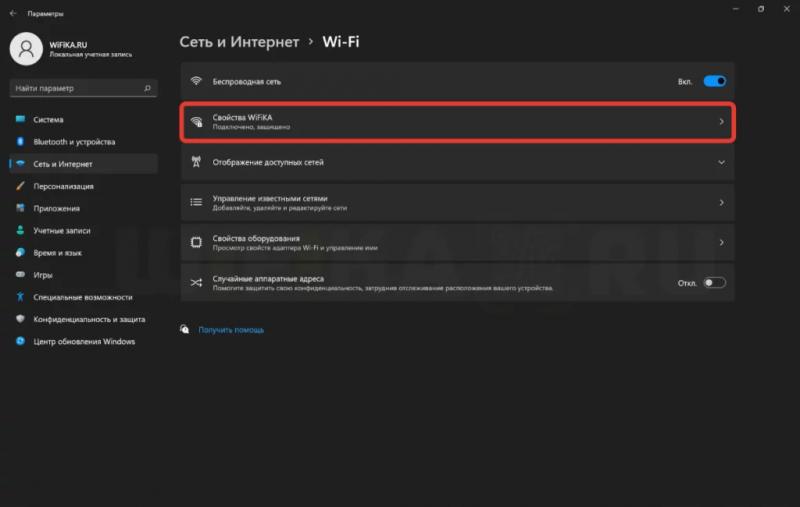Image resolution: width=800 pixels, height=507 pixels.
Task: Open the Система settings section
Action: 84,119
